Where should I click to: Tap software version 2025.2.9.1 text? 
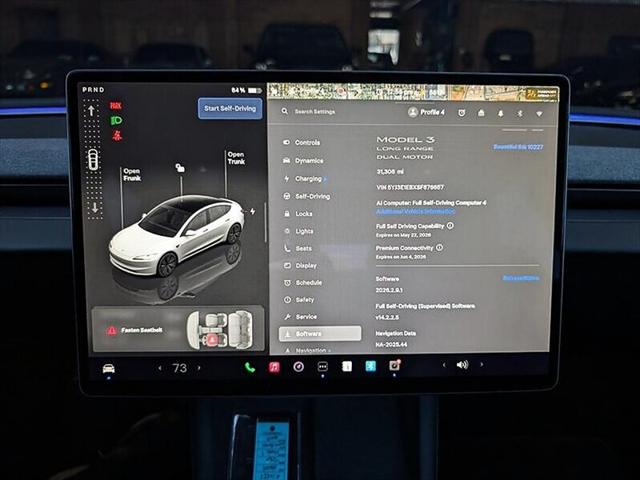[x=389, y=290]
